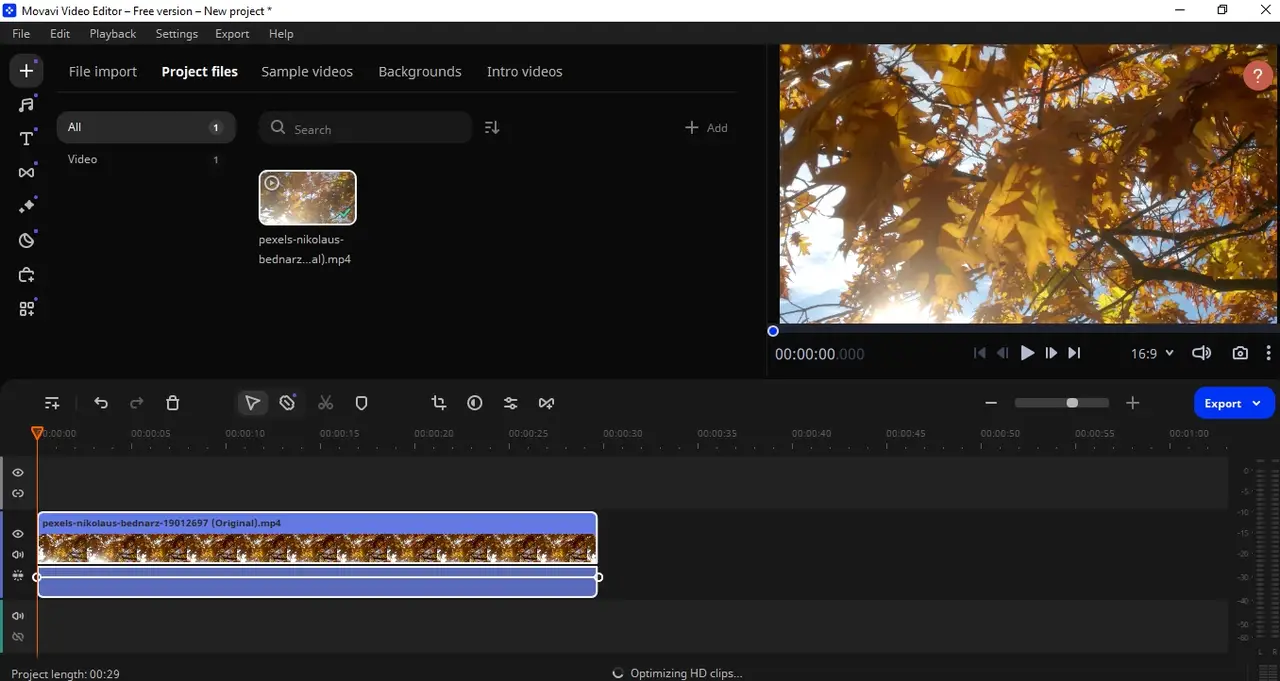Image resolution: width=1280 pixels, height=681 pixels.
Task: Zoom out timeline with minus icon
Action: point(991,403)
